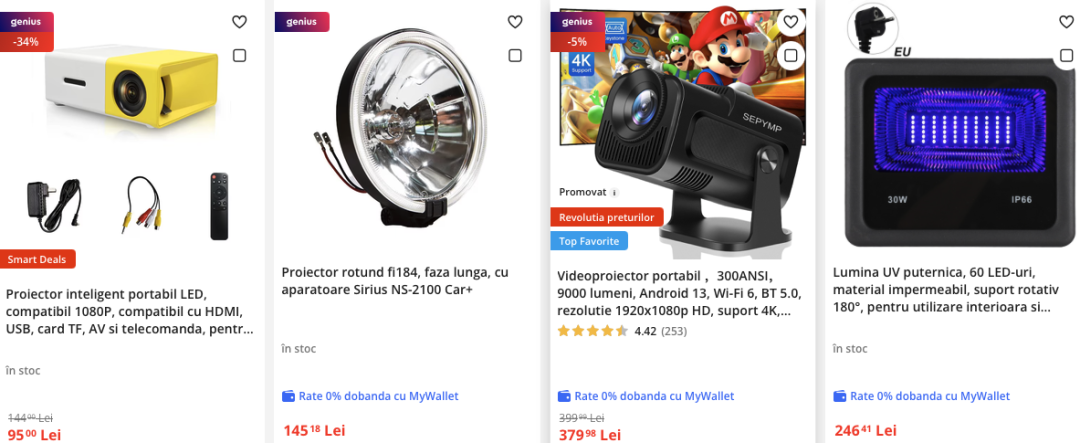Click info icon next to Promovat
The height and width of the screenshot is (443, 1080).
[x=614, y=192]
